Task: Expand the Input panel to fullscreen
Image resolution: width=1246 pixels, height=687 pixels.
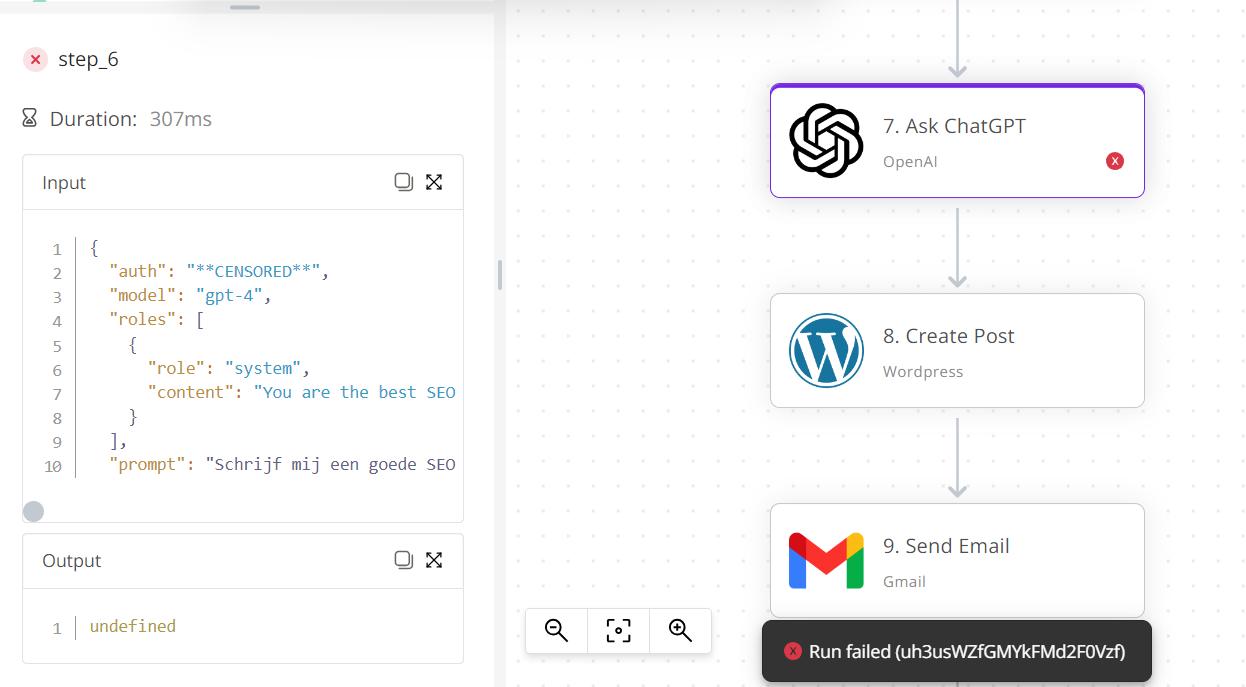Action: point(434,182)
